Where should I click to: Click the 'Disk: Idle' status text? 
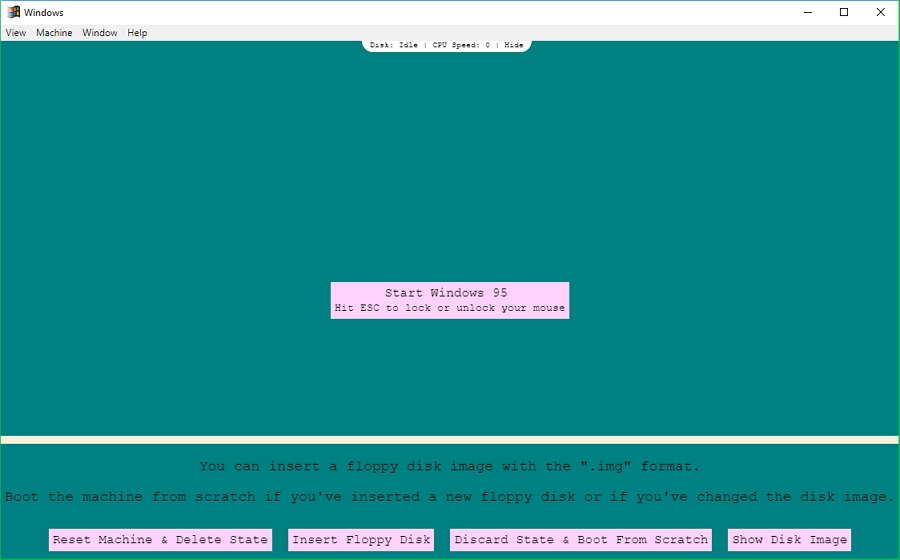(x=394, y=45)
